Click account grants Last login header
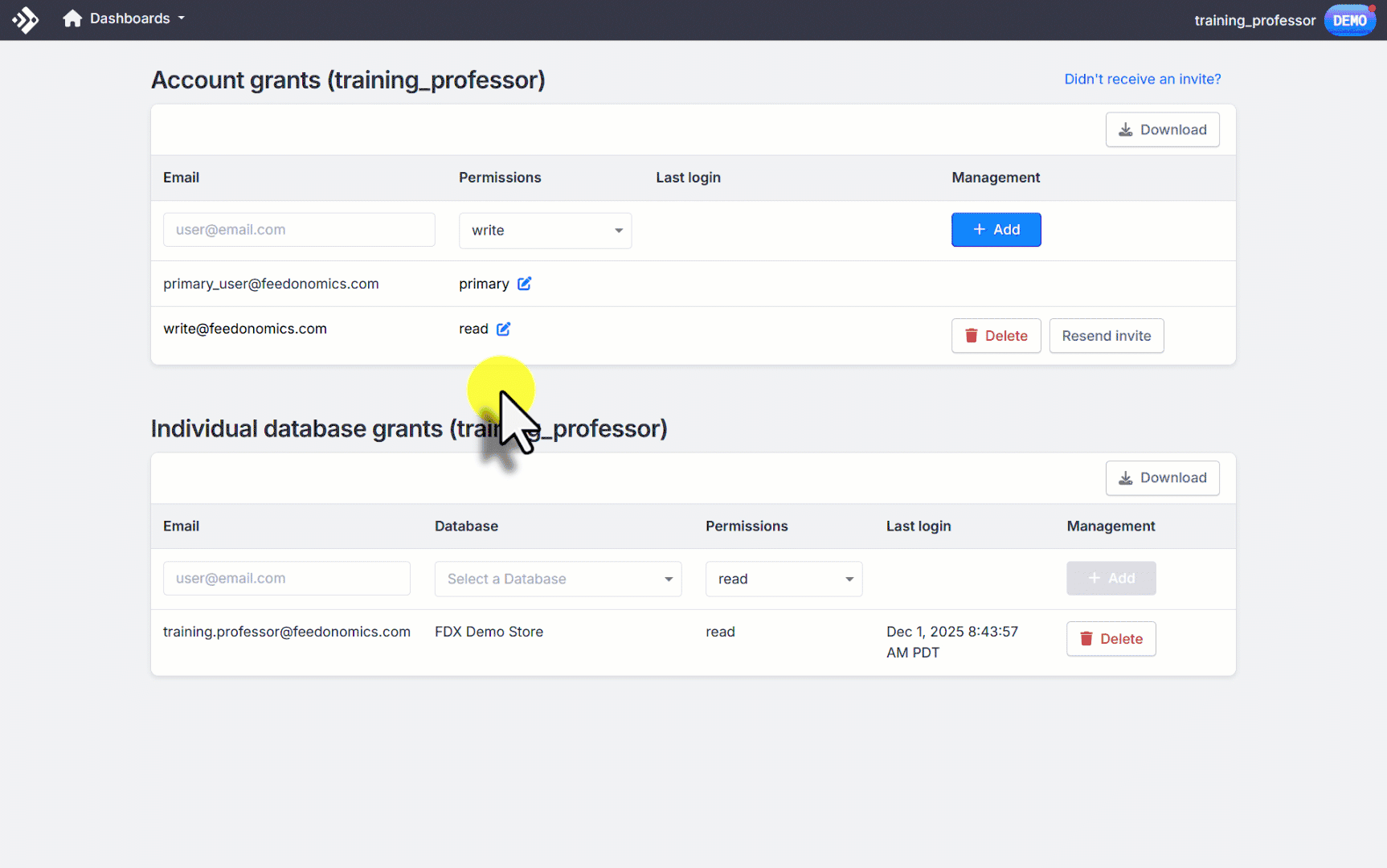 coord(688,178)
